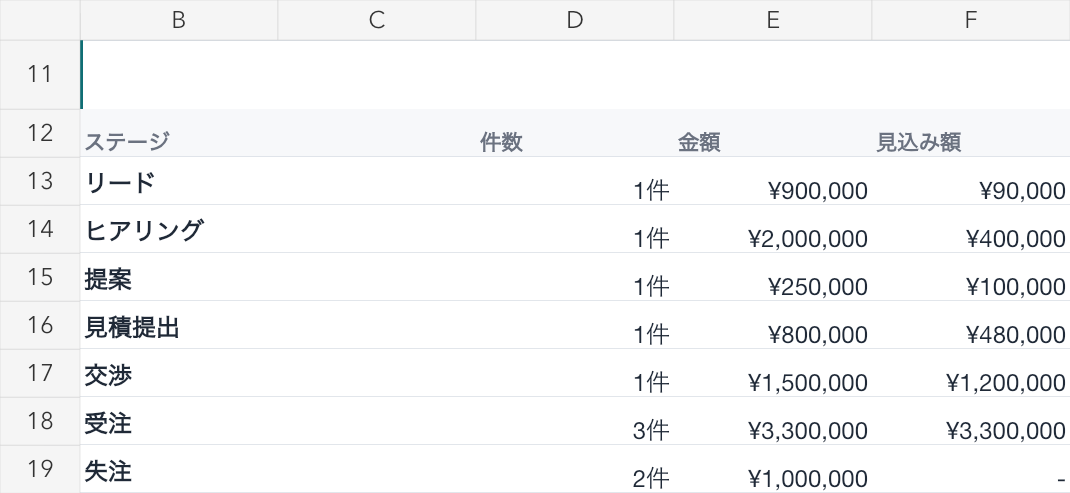This screenshot has height=493, width=1070.
Task: Click the ¥900,000 amount cell
Action: tap(772, 181)
